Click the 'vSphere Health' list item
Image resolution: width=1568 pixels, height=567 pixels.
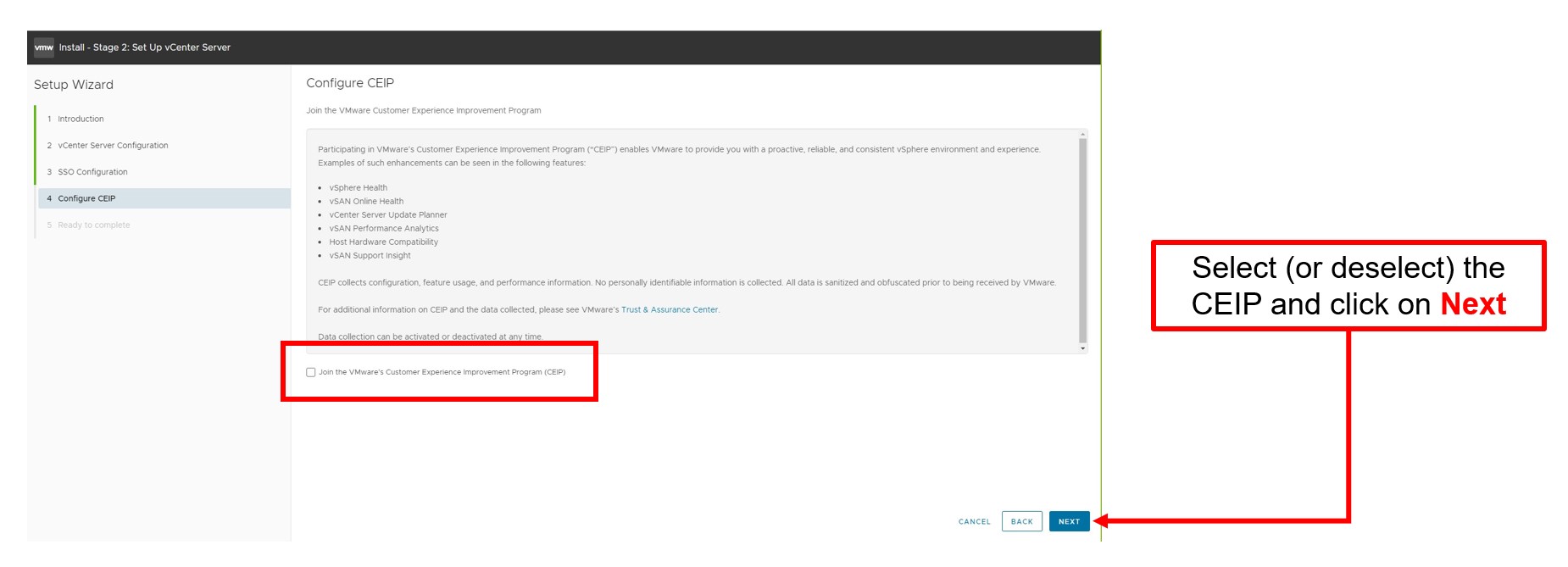click(x=358, y=188)
